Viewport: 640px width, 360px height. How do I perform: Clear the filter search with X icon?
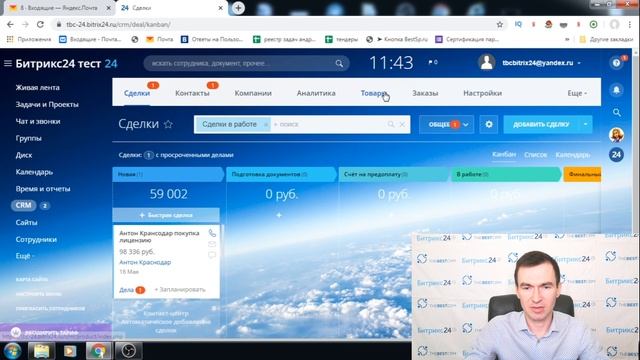click(x=402, y=124)
